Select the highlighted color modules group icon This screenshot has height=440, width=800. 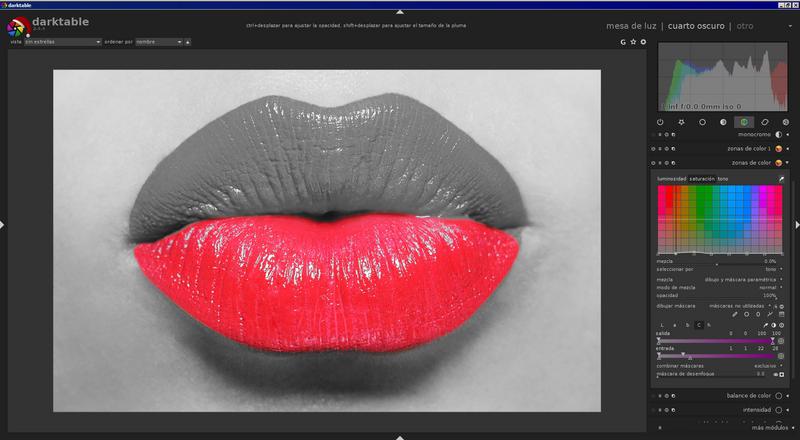(x=744, y=122)
